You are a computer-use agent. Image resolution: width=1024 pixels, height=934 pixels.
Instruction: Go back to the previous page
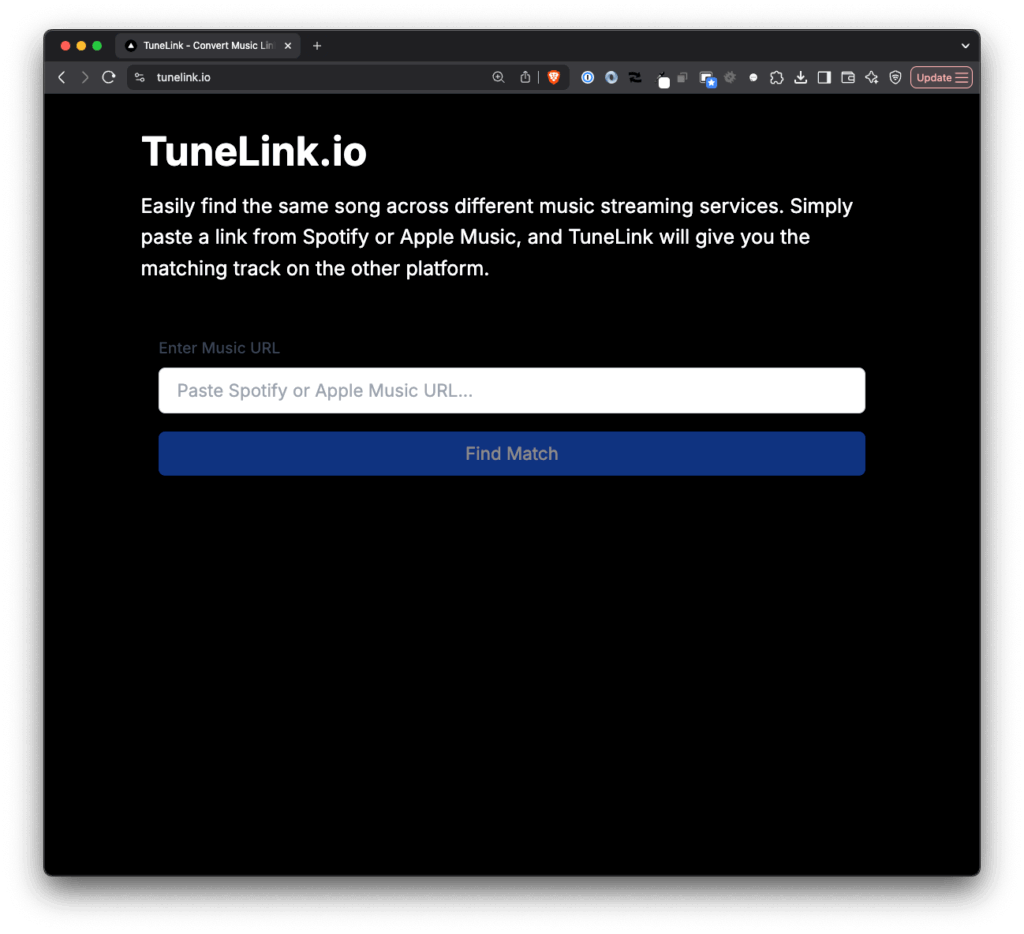click(62, 77)
